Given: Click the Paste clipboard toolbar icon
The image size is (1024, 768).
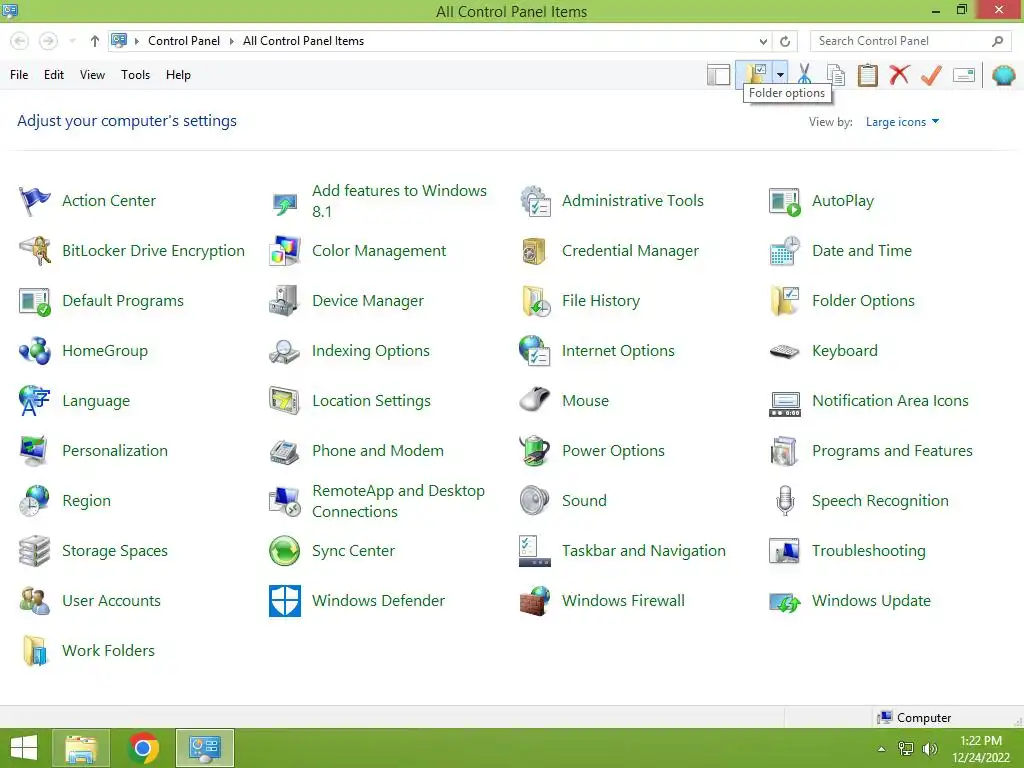Looking at the screenshot, I should pos(867,74).
